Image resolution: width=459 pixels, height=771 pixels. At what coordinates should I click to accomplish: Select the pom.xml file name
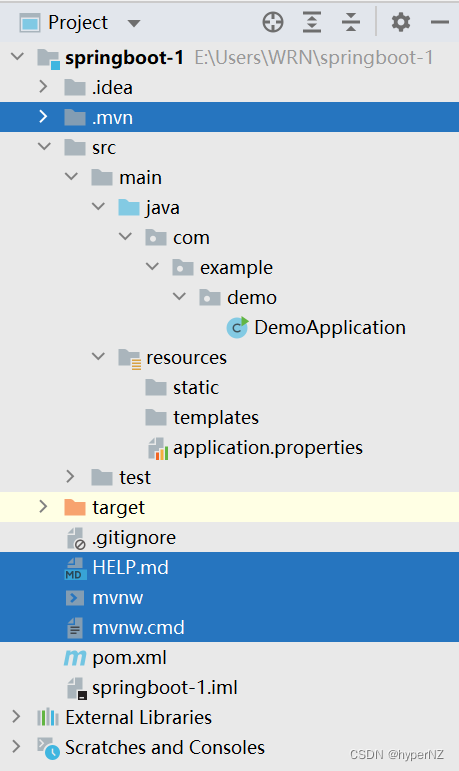(x=129, y=658)
